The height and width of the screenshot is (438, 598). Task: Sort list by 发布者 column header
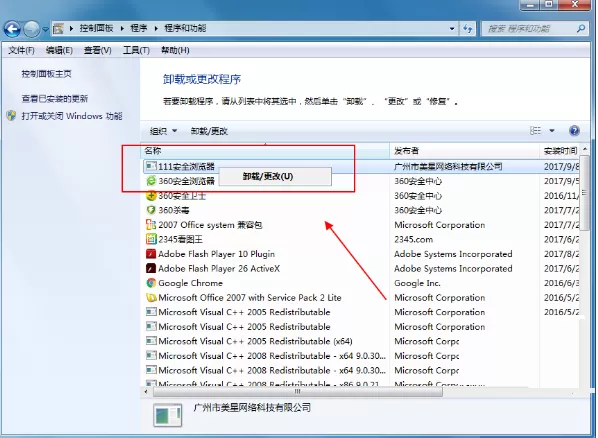click(x=465, y=151)
